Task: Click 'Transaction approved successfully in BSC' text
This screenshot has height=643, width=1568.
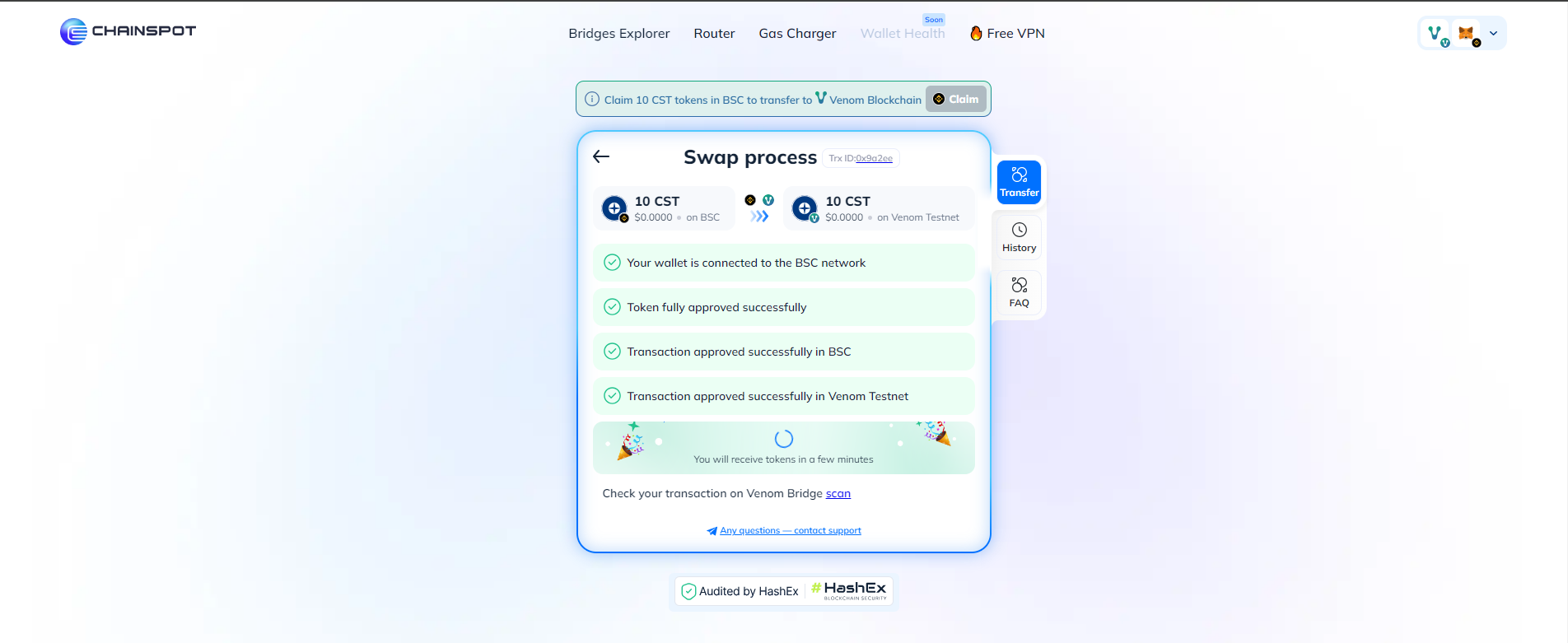Action: tap(739, 352)
